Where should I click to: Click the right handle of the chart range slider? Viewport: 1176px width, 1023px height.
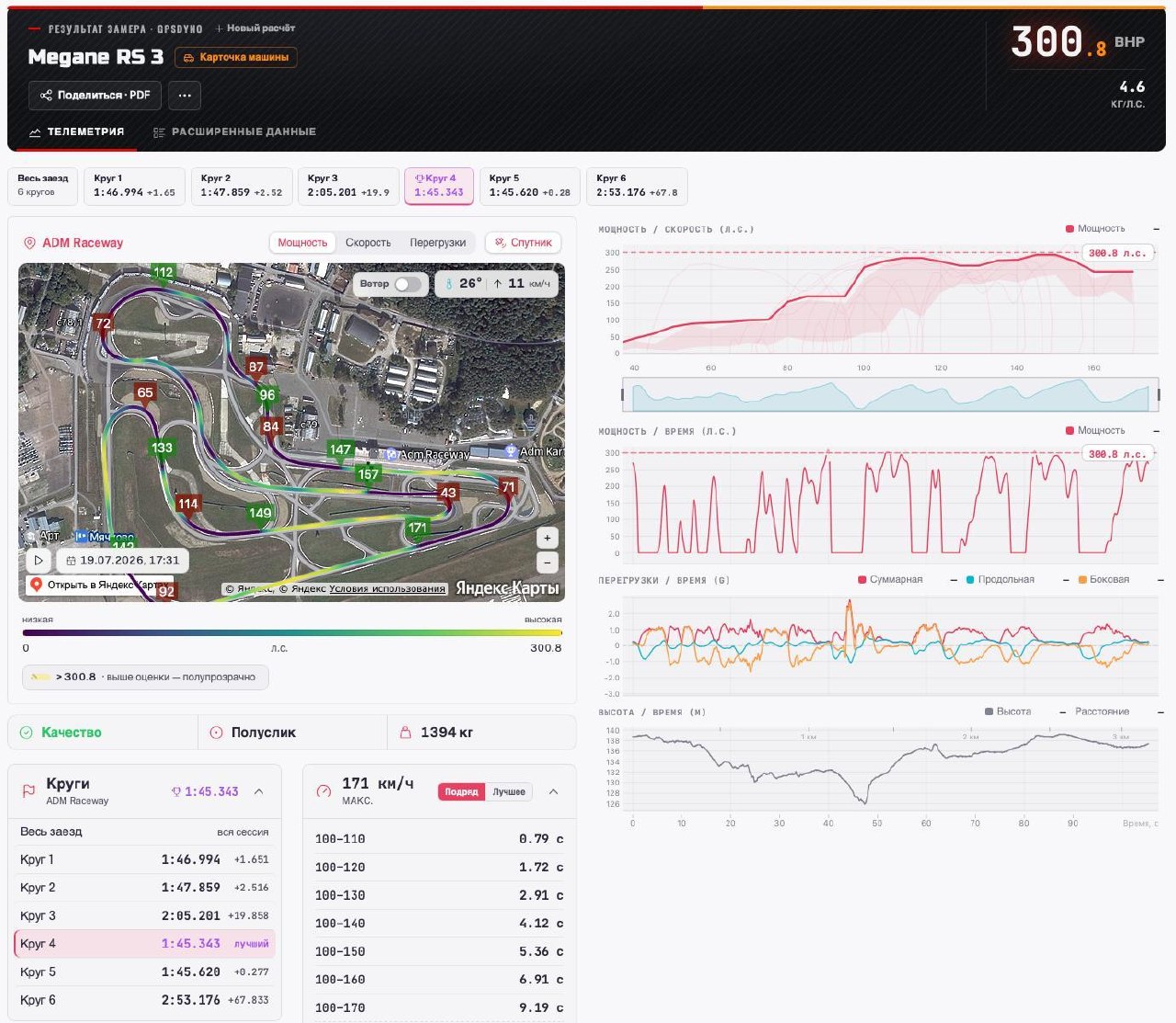(x=1158, y=395)
